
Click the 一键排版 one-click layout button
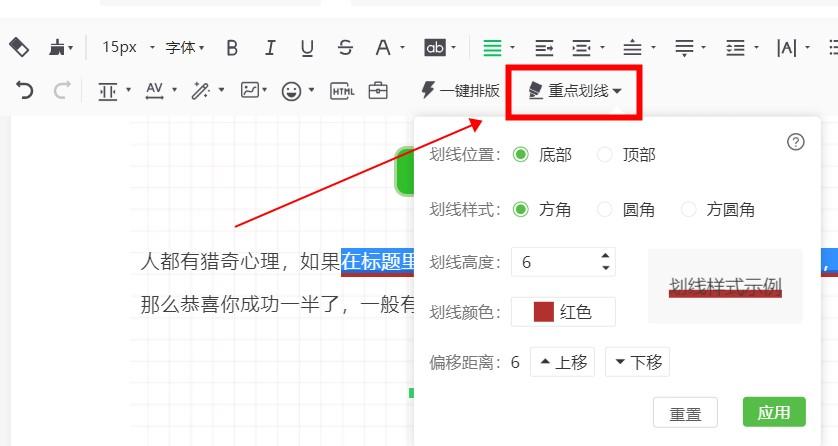click(460, 91)
